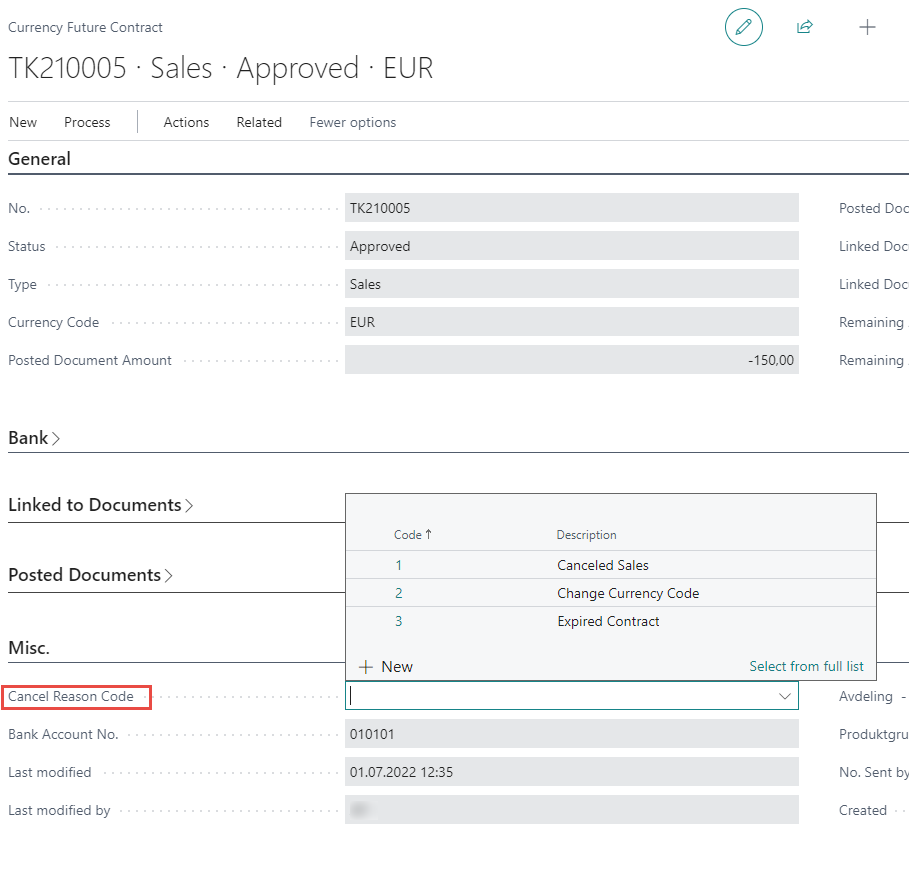Click the Cancel Reason Code dropdown arrow
909x869 pixels.
click(785, 696)
